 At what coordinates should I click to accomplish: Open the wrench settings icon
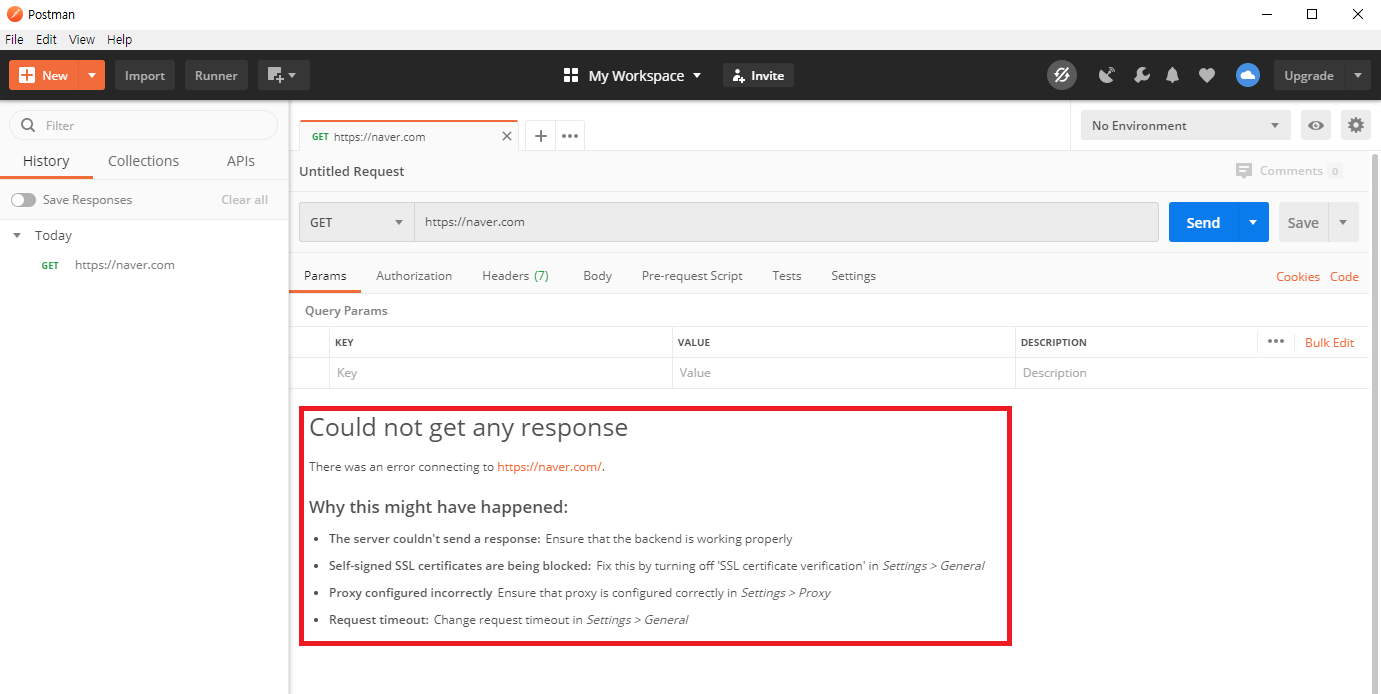(1141, 75)
